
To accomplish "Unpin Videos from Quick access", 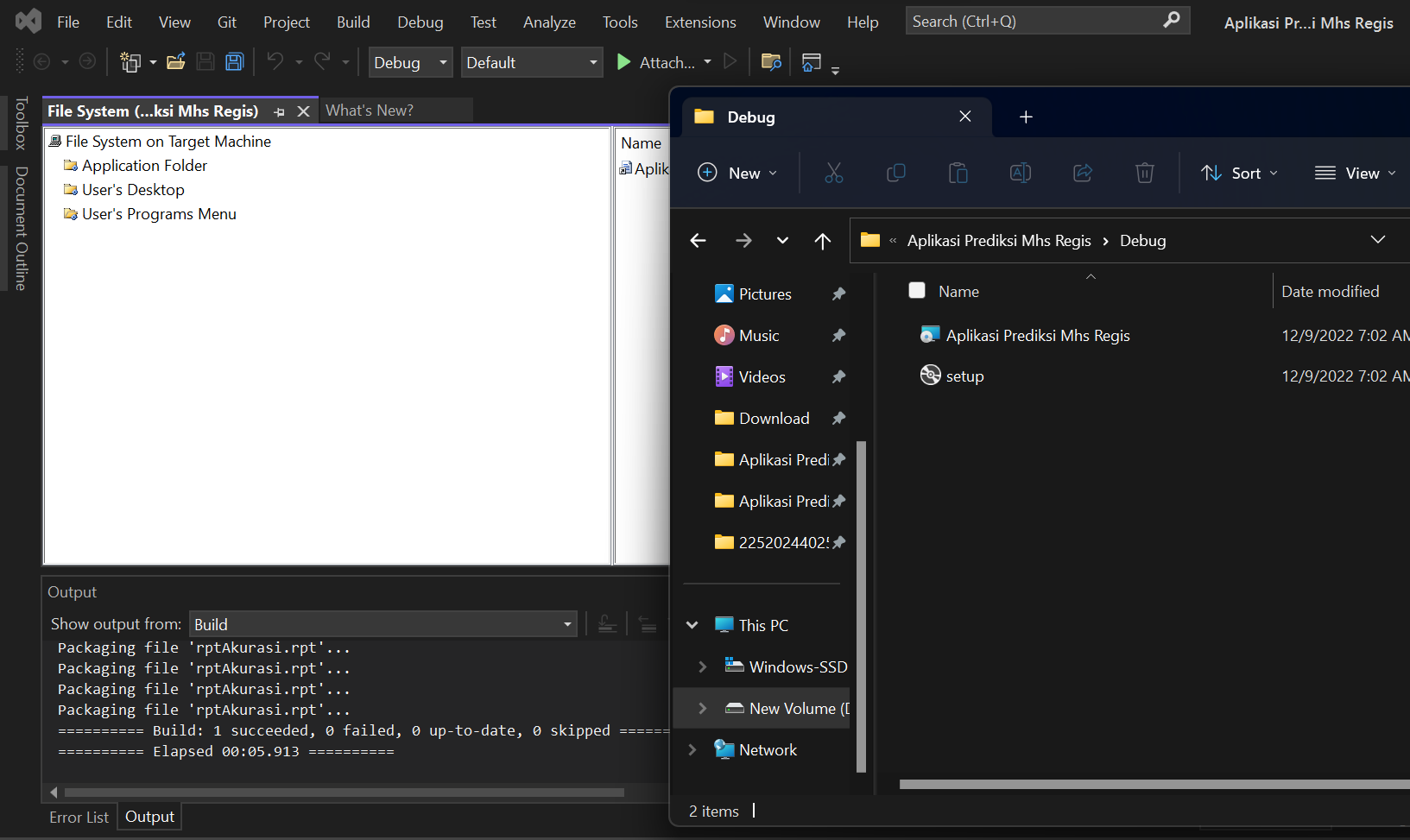I will [x=838, y=377].
